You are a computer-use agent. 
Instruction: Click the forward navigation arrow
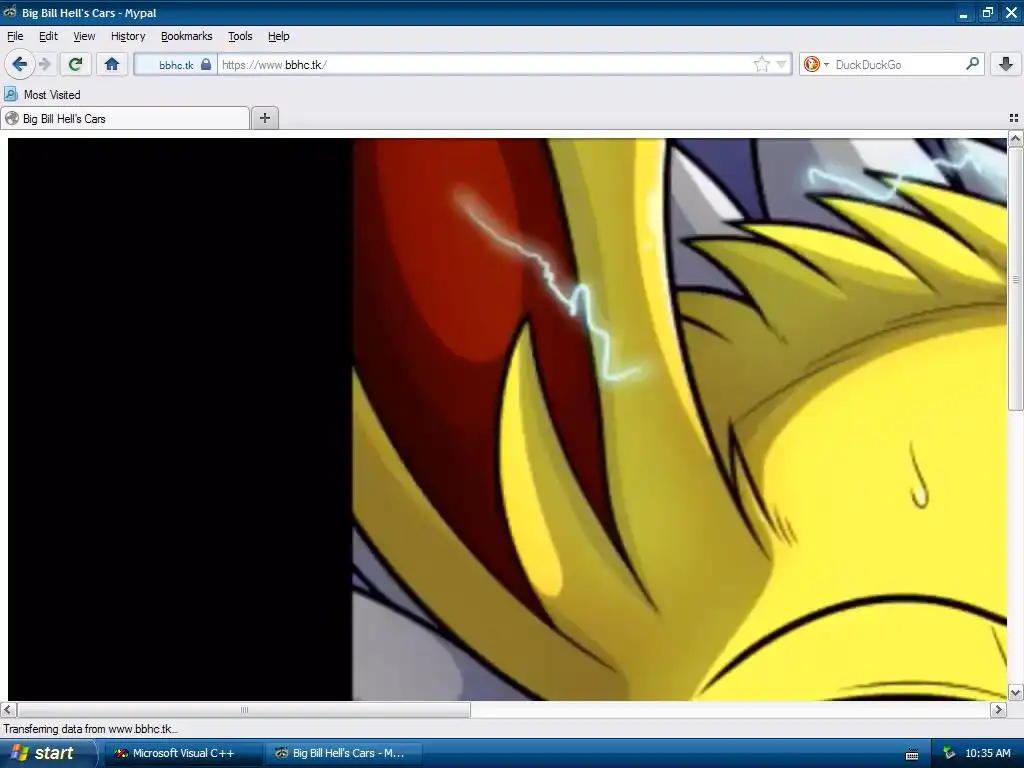(x=45, y=64)
